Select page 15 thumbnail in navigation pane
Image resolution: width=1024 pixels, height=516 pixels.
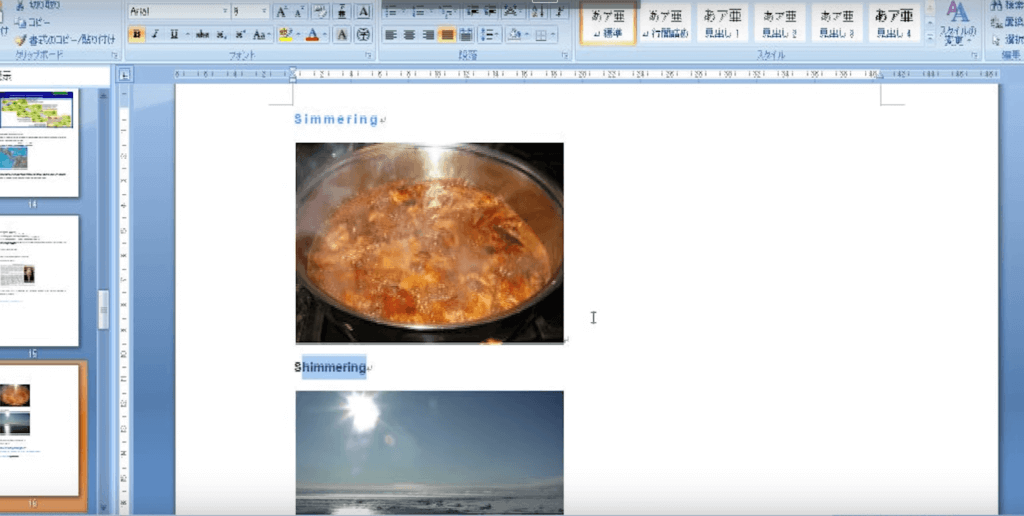tap(40, 280)
